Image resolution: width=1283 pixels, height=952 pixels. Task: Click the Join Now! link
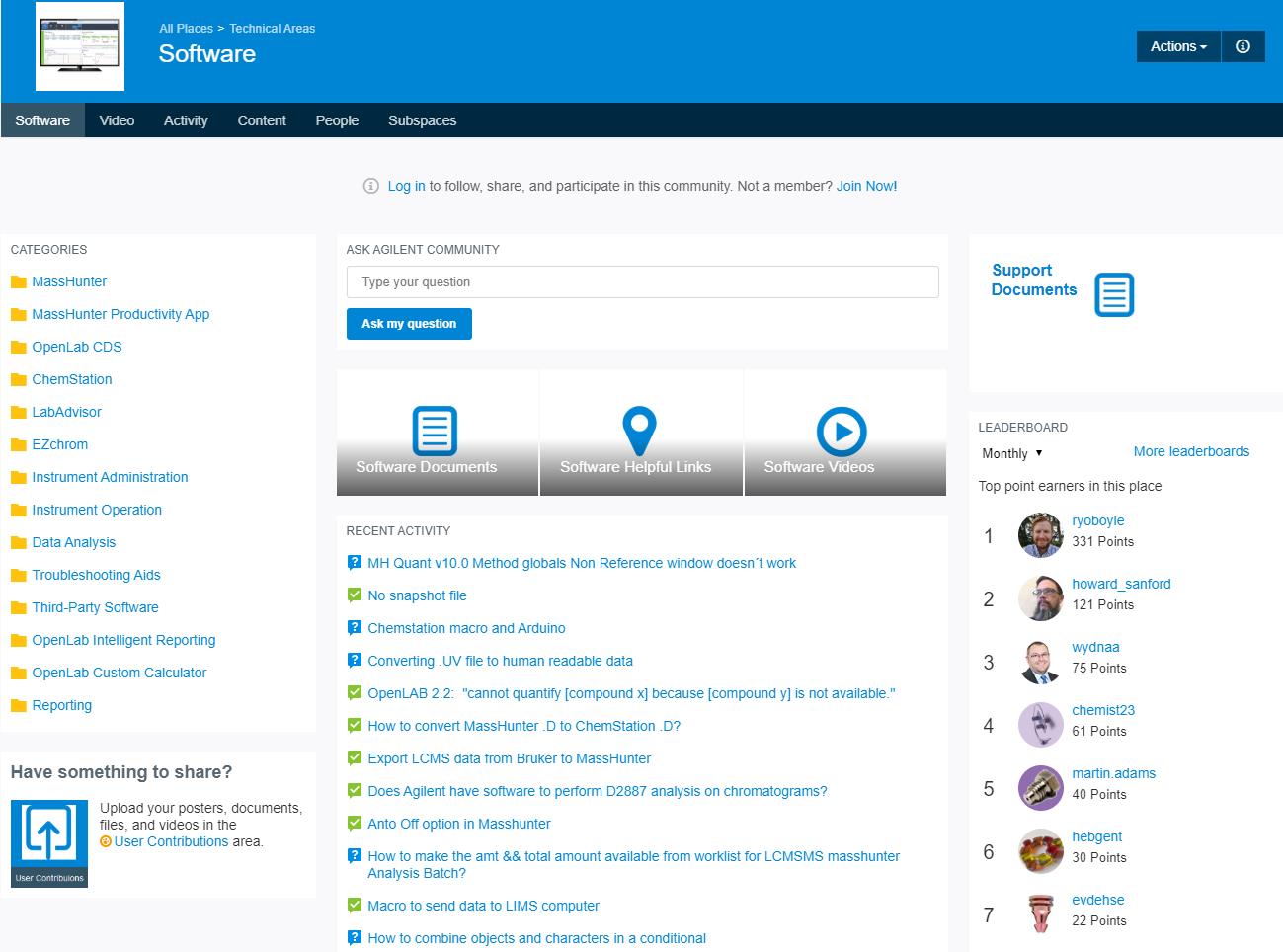coord(866,186)
